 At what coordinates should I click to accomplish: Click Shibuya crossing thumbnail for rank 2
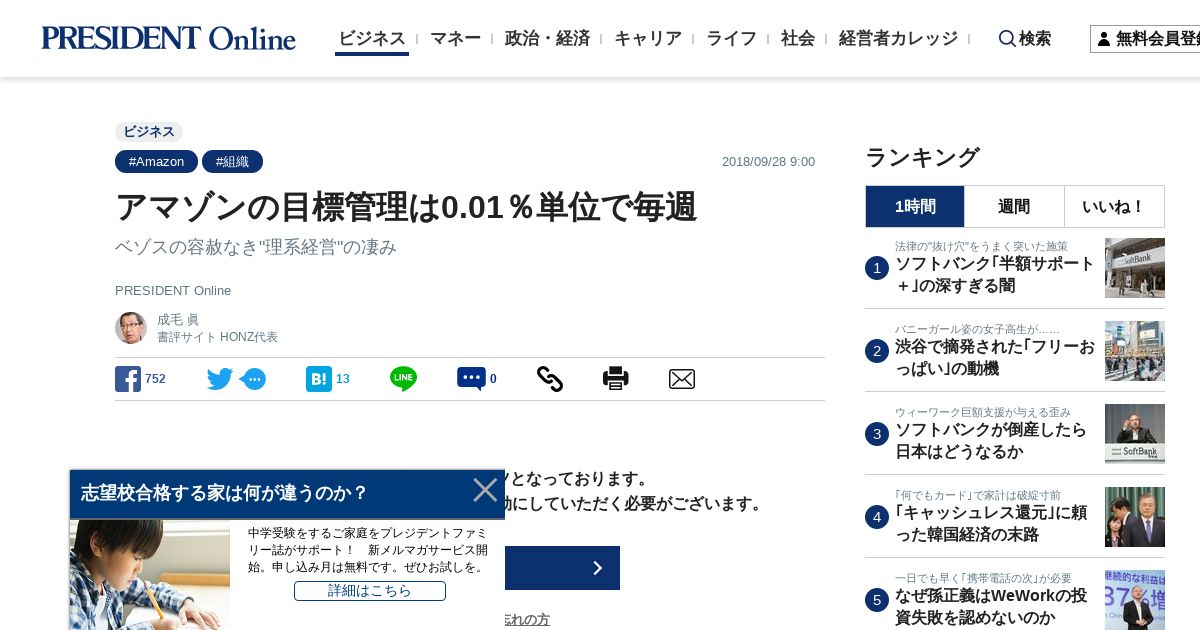[x=1135, y=351]
